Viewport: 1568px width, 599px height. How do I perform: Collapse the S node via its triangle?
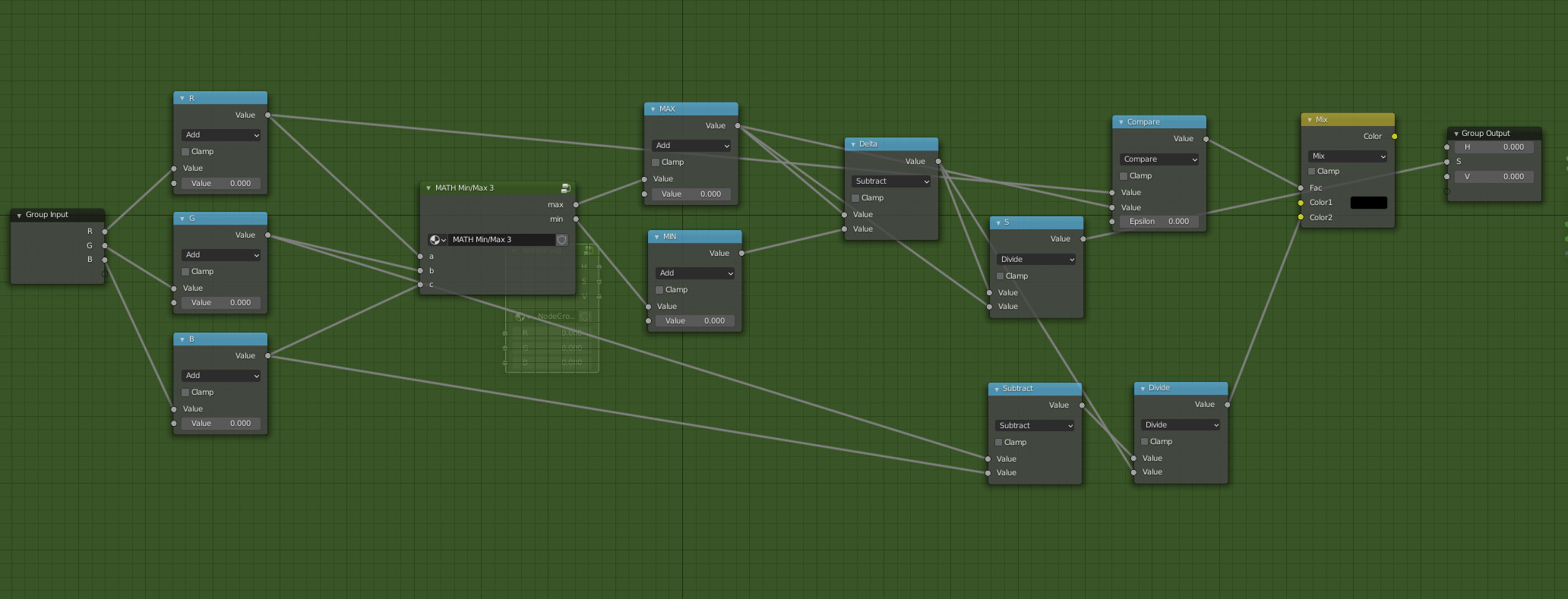998,222
